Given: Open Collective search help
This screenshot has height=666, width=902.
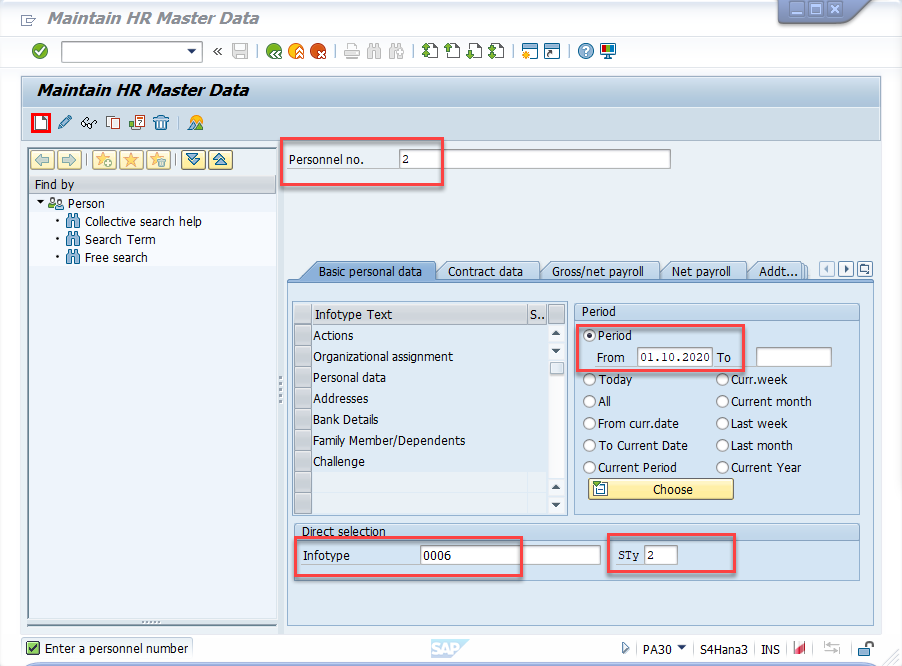Looking at the screenshot, I should click(x=143, y=221).
